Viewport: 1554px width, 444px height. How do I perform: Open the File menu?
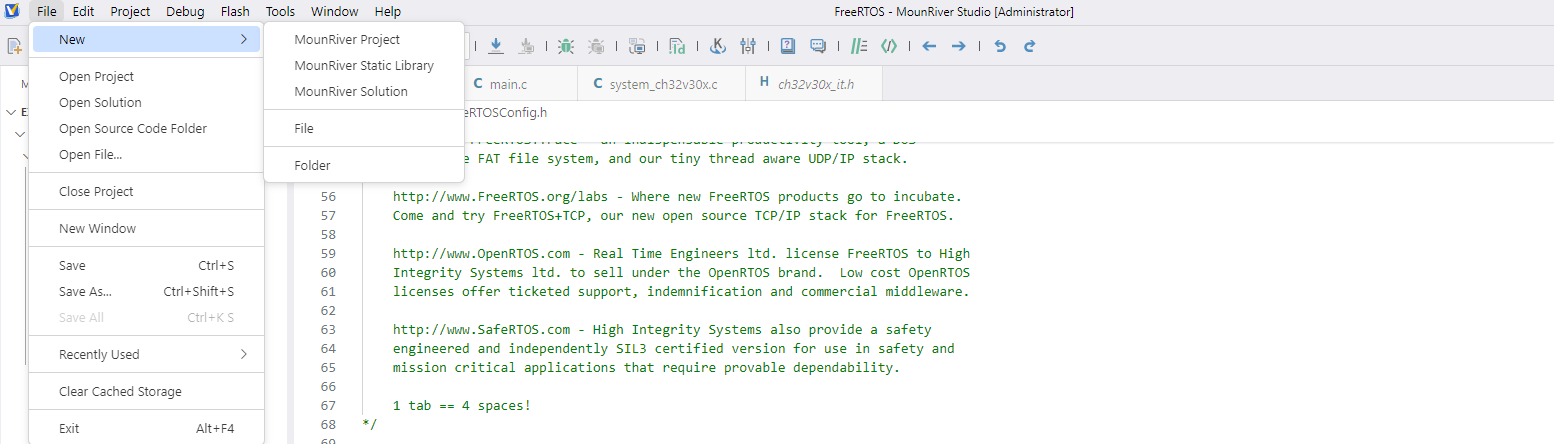[x=47, y=12]
